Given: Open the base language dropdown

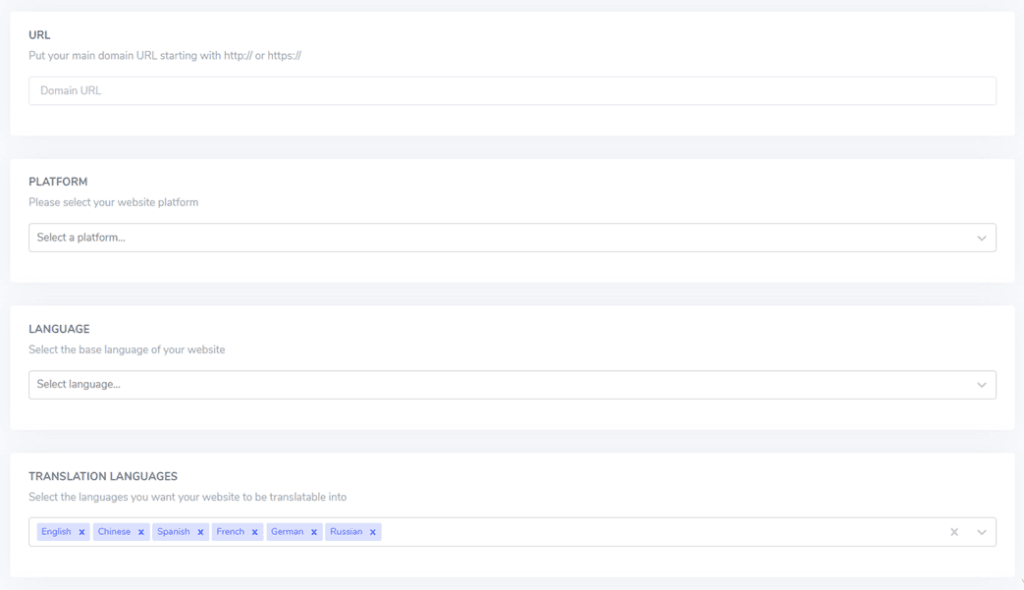Looking at the screenshot, I should [512, 384].
